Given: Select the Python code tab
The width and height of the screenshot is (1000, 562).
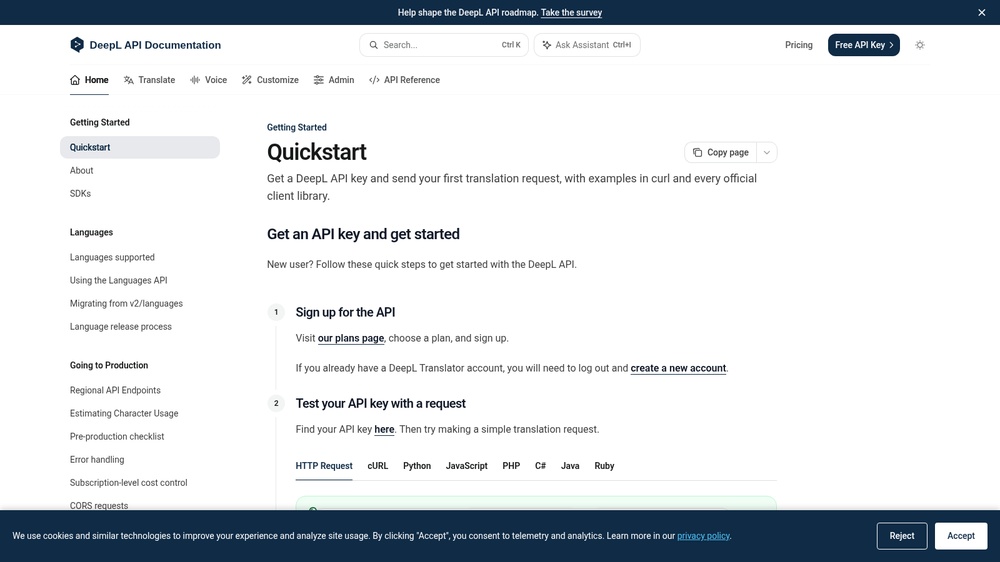Looking at the screenshot, I should pyautogui.click(x=417, y=466).
